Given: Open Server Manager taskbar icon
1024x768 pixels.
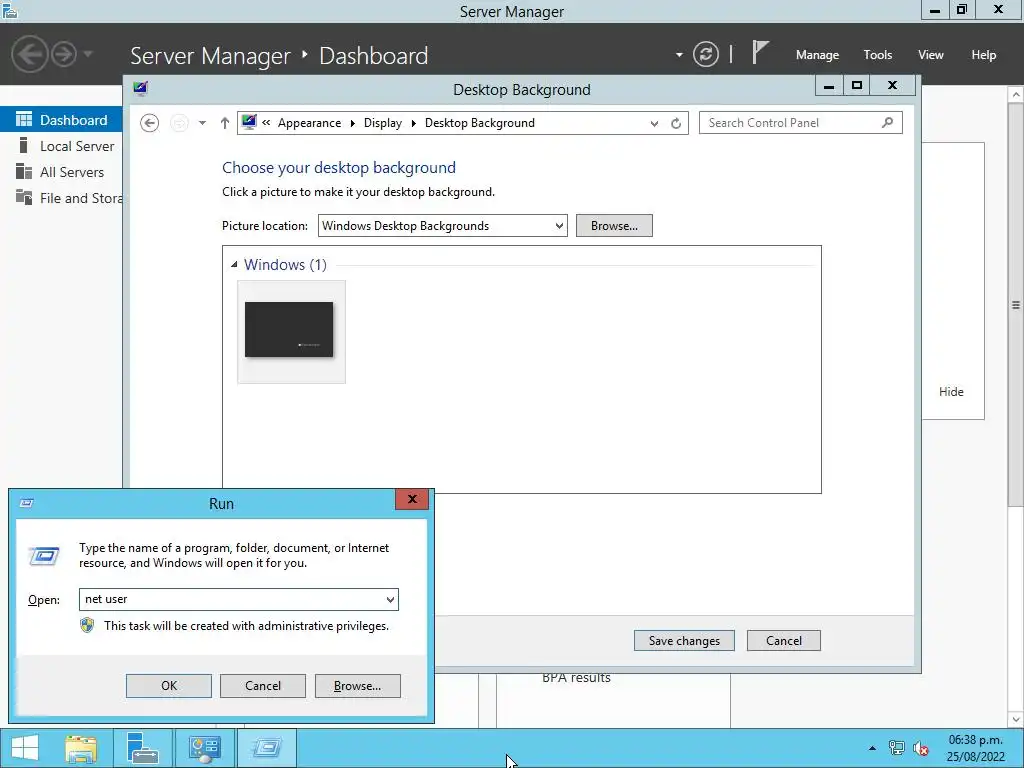Looking at the screenshot, I should [x=142, y=748].
